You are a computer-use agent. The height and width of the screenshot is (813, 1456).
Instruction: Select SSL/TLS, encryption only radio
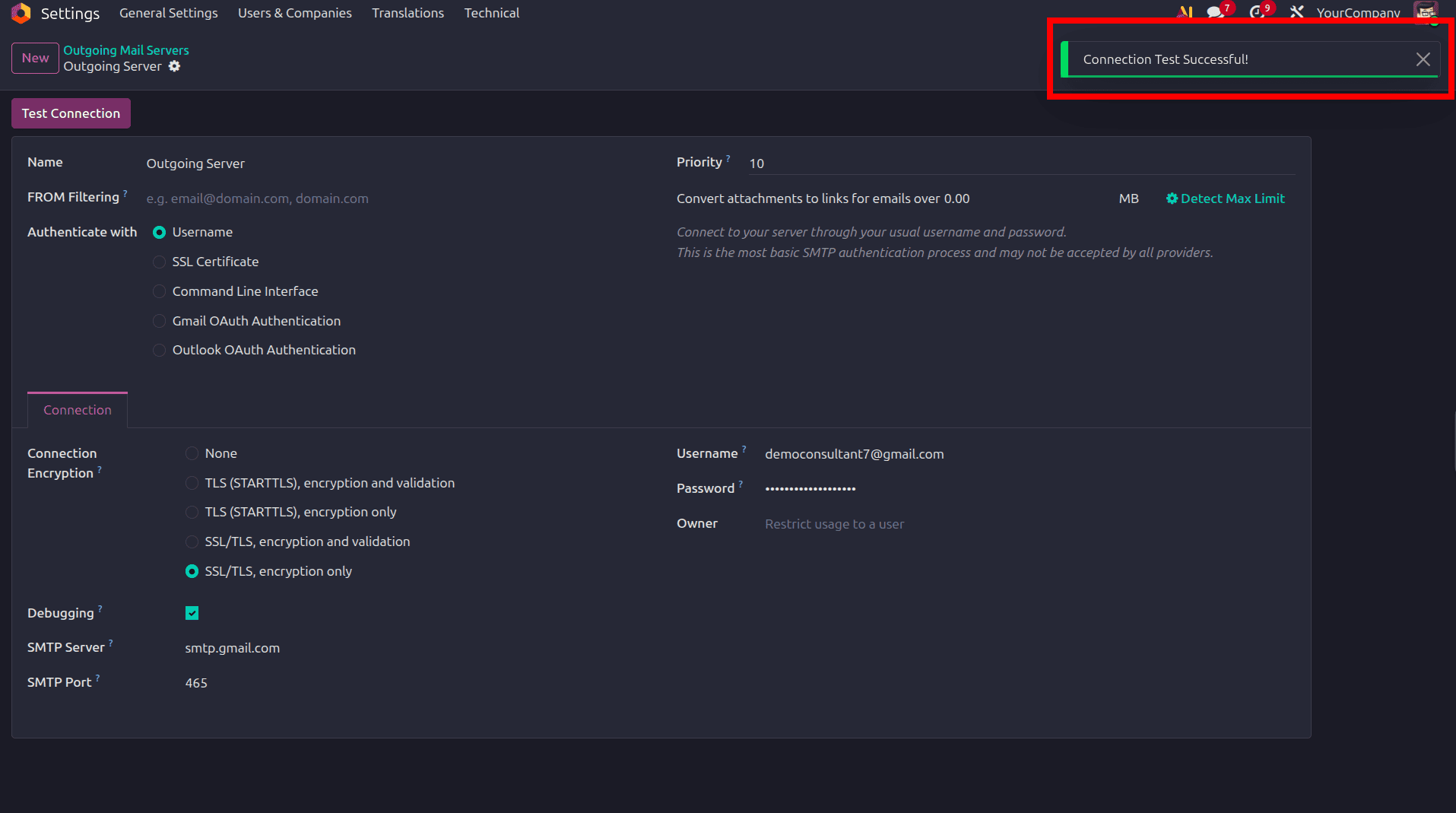click(x=192, y=571)
